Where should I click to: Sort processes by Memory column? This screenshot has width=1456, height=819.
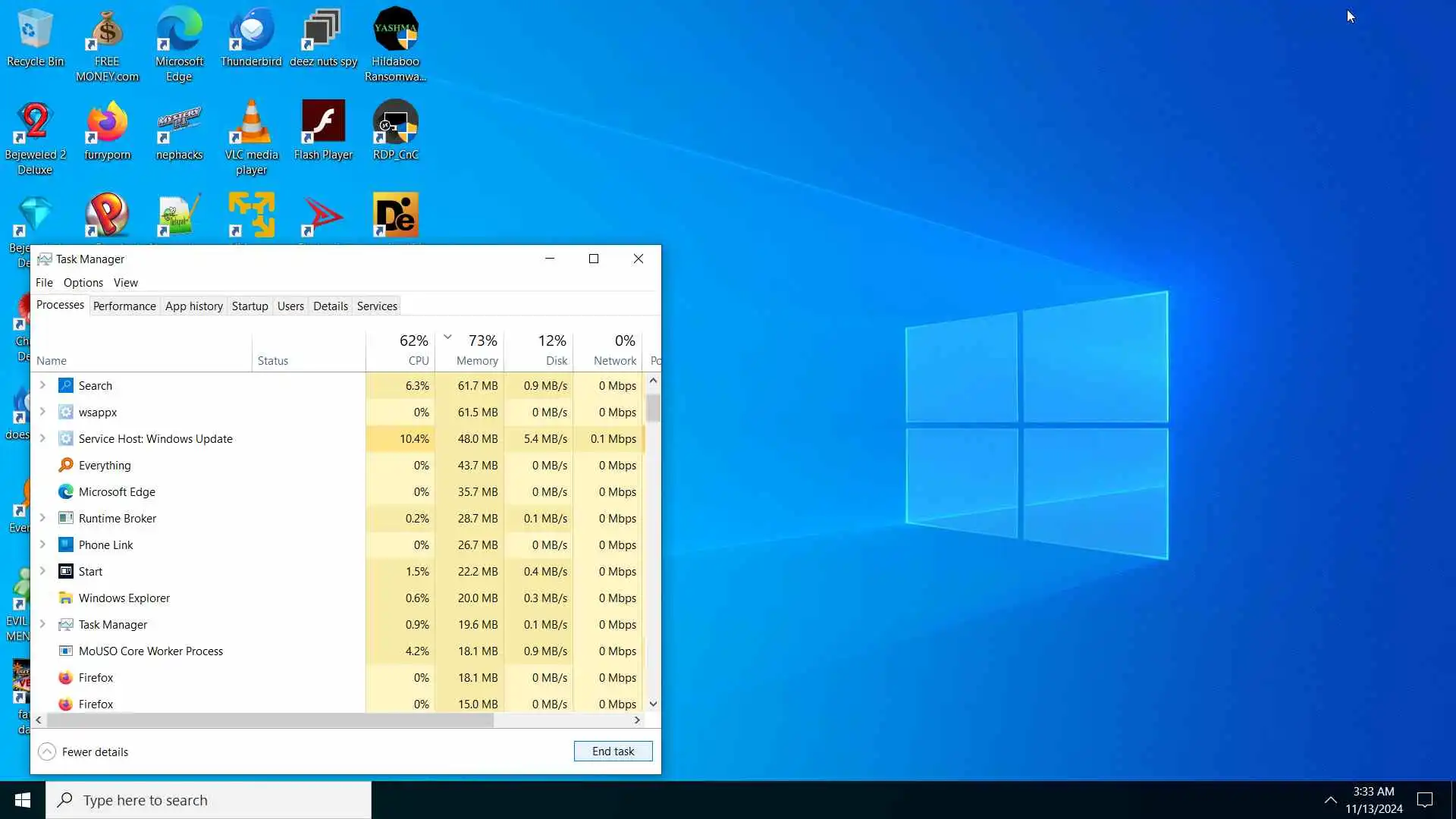[x=476, y=360]
